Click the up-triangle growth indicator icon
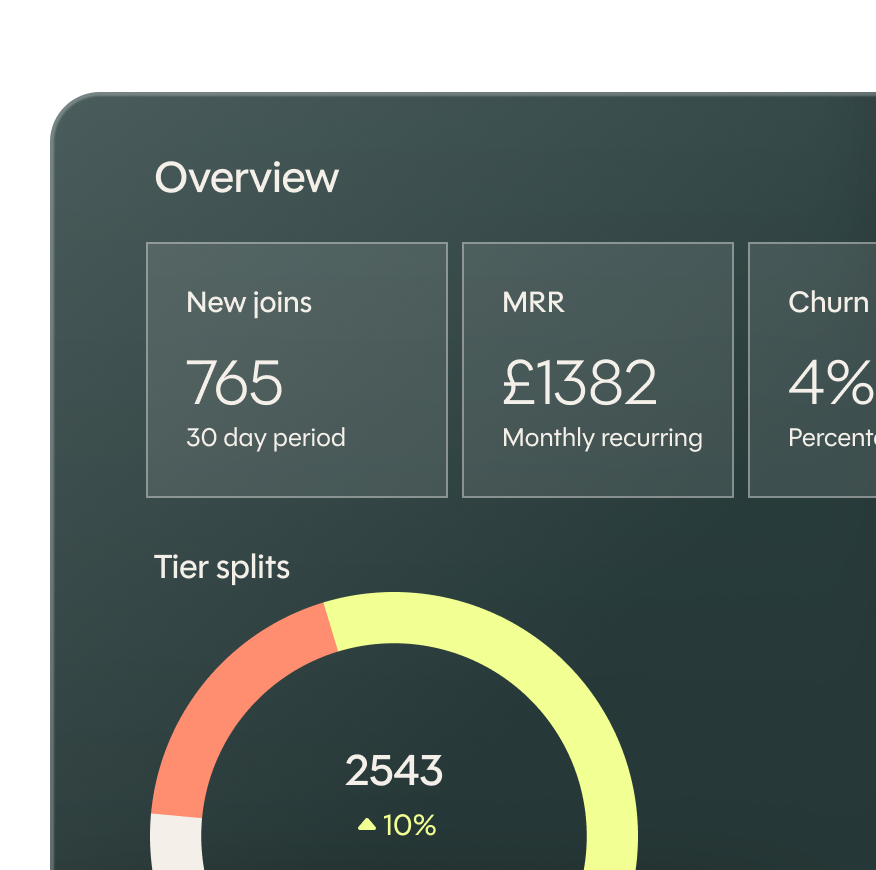Image resolution: width=876 pixels, height=870 pixels. (367, 825)
